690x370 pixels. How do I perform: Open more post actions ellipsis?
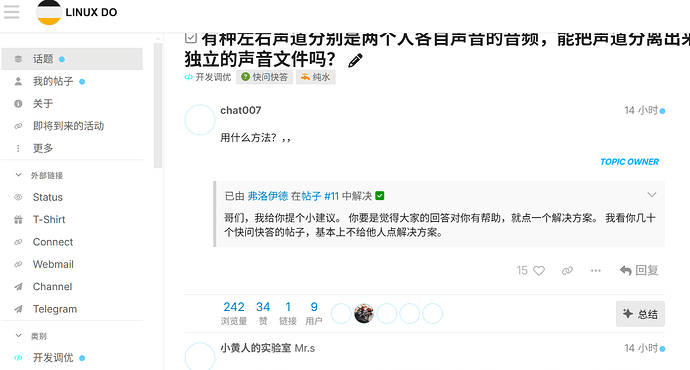(595, 270)
